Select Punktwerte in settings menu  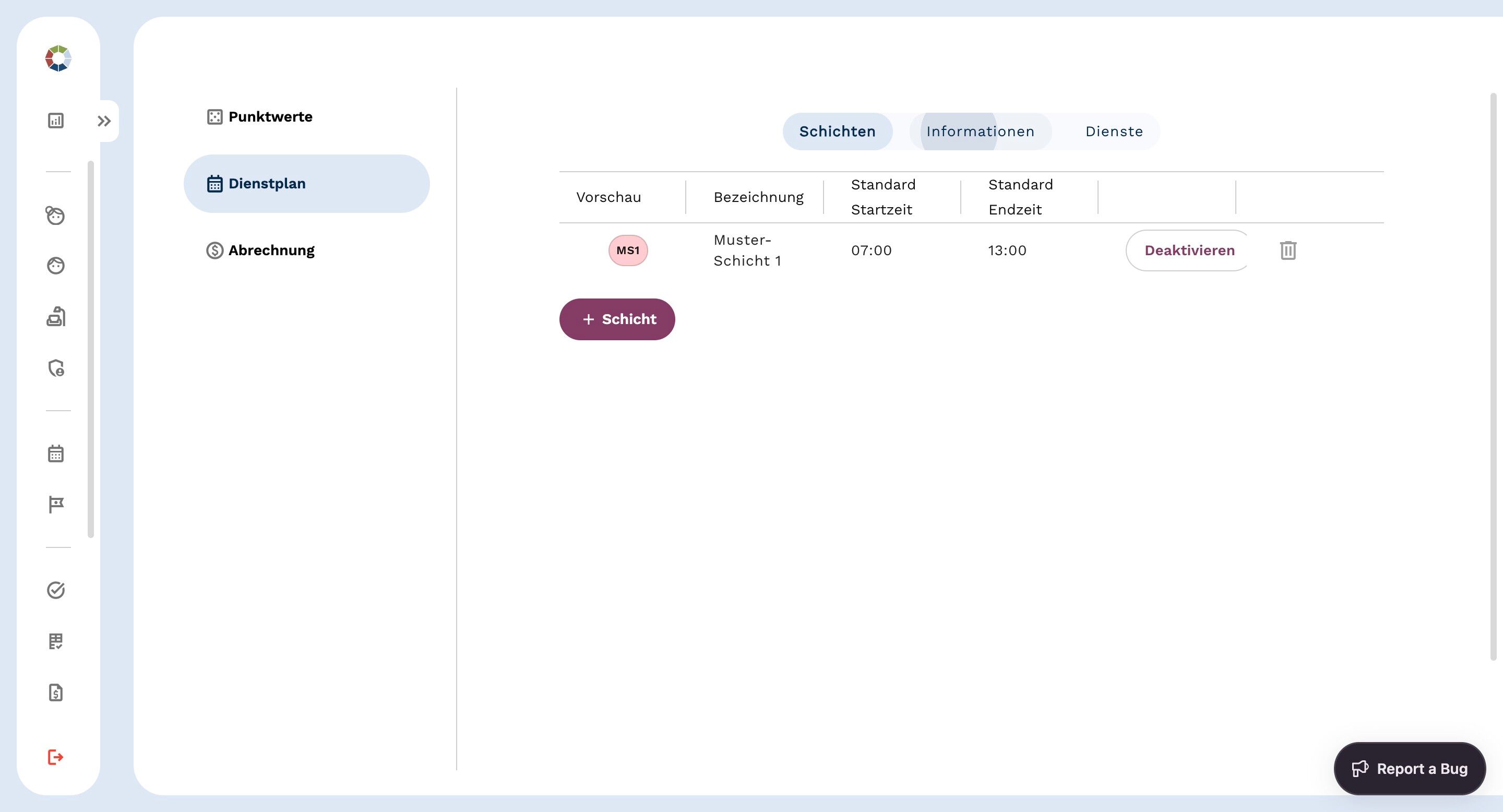pos(270,117)
